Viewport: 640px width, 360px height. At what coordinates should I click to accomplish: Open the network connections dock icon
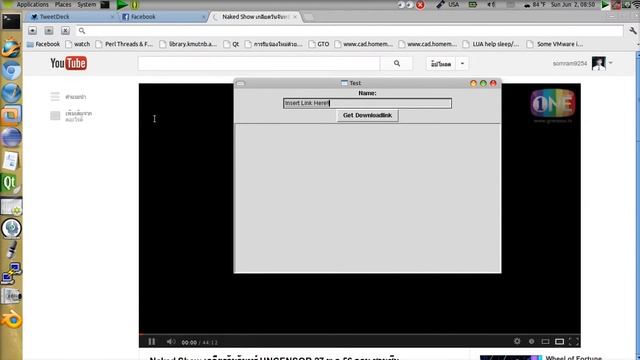point(11,273)
